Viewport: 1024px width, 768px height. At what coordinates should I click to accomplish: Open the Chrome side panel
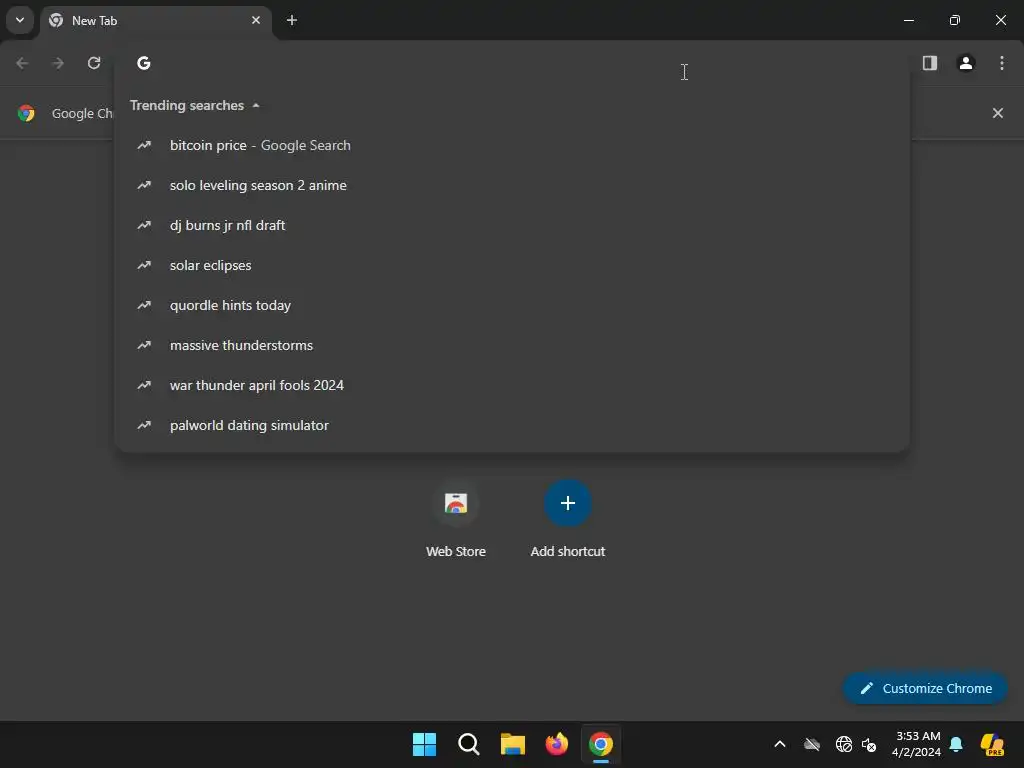[x=929, y=63]
